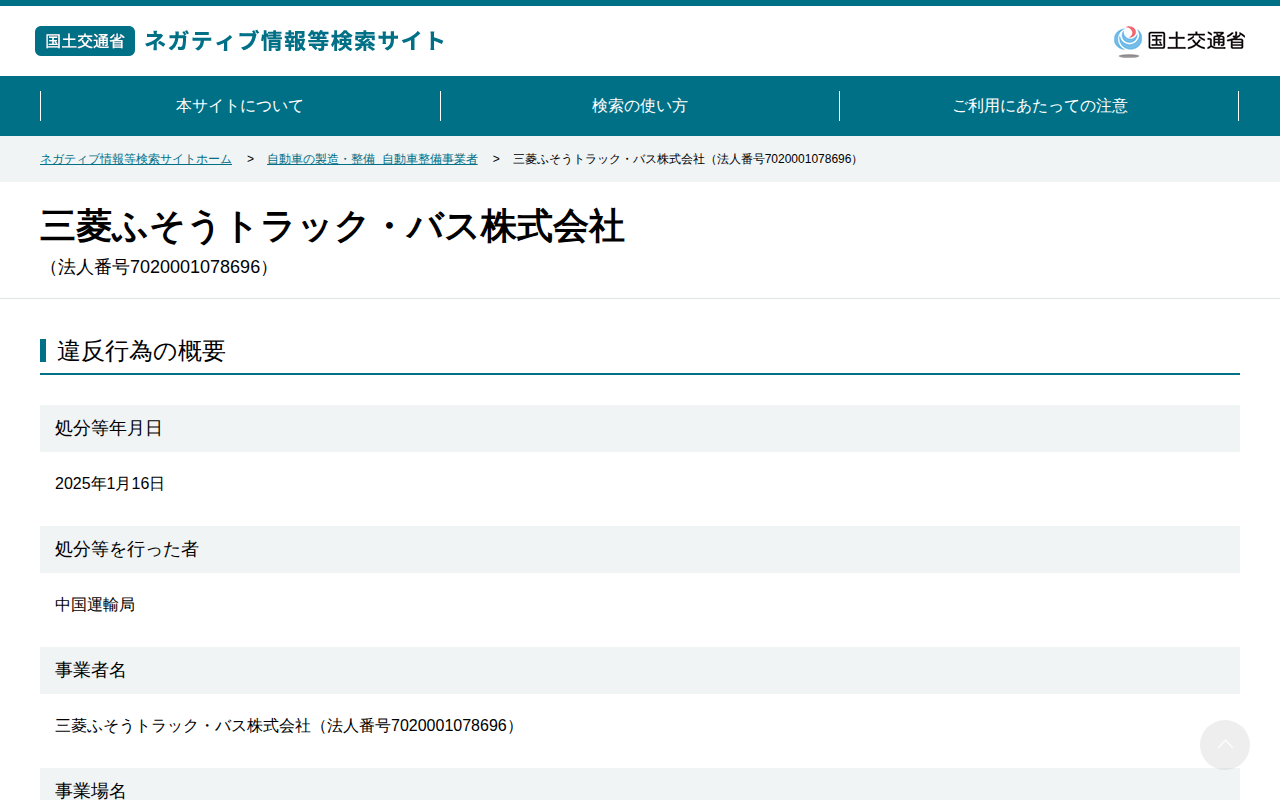Select the 処分等を行った者 row label
The image size is (1280, 800).
pyautogui.click(x=640, y=549)
